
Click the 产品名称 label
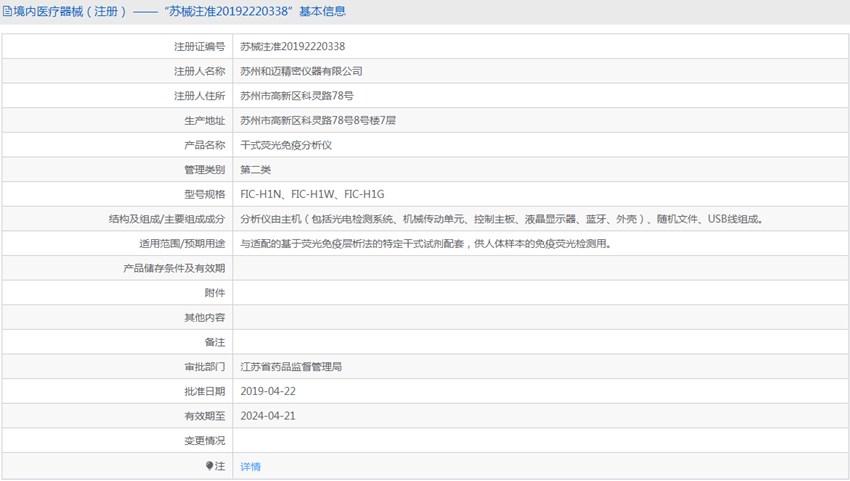(x=204, y=145)
